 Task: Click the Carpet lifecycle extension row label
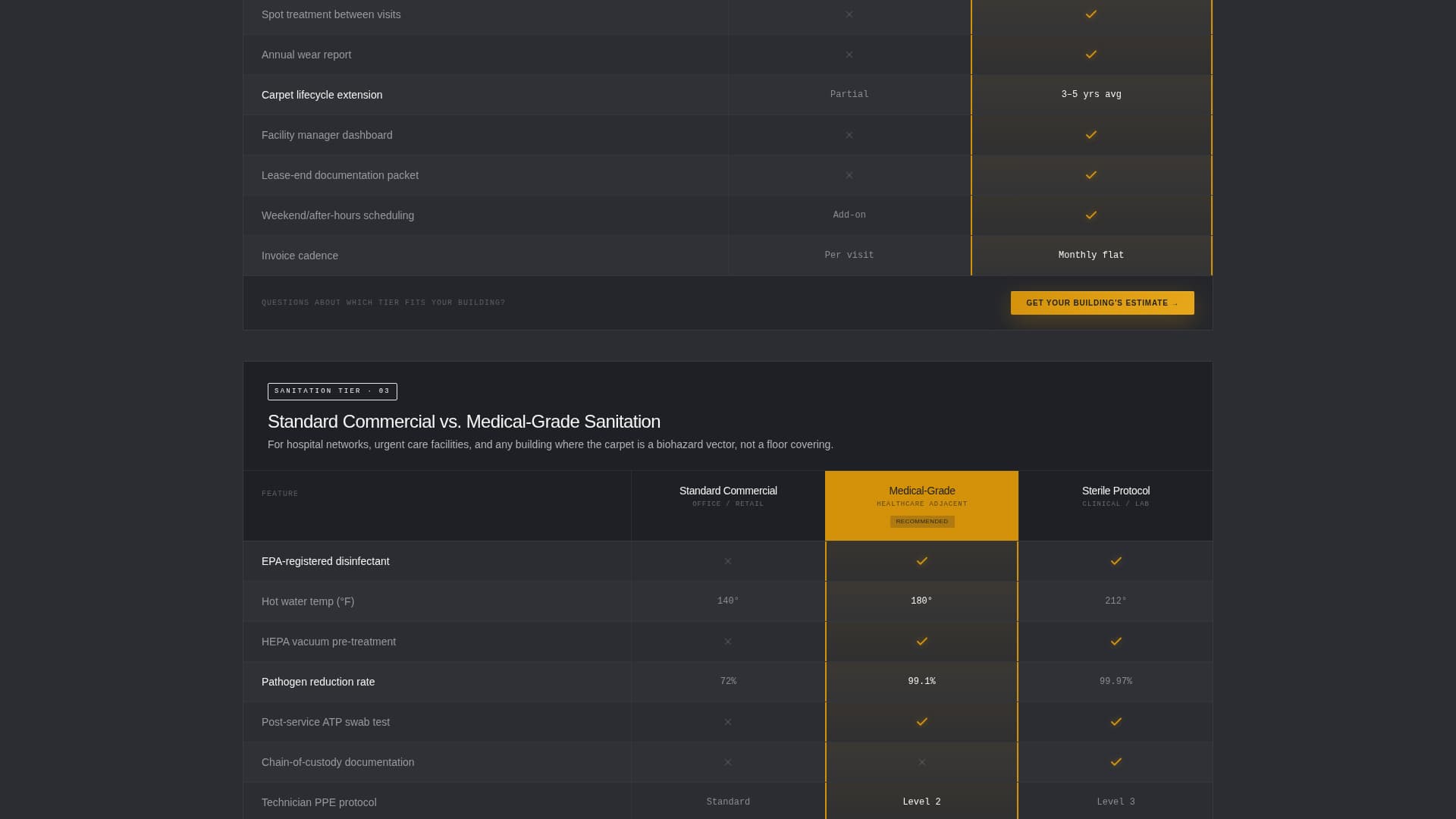(x=322, y=95)
